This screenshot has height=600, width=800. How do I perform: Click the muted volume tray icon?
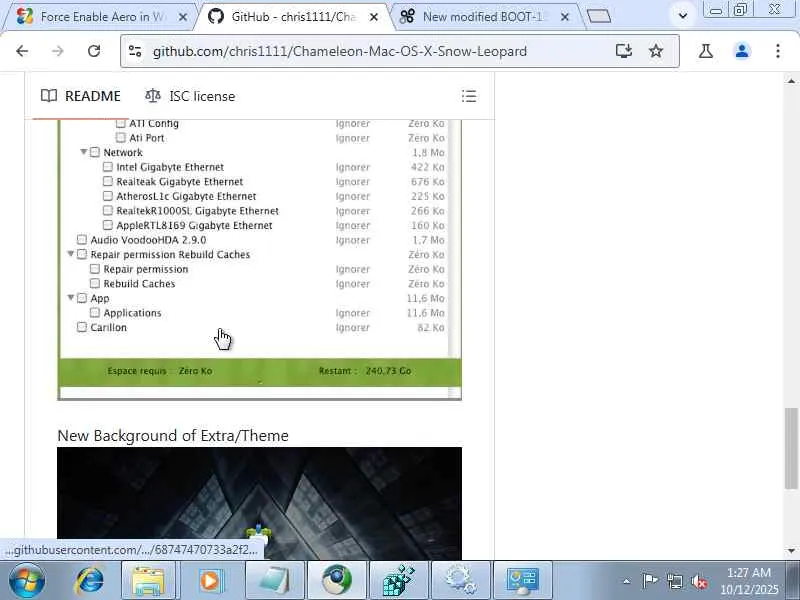tap(699, 581)
